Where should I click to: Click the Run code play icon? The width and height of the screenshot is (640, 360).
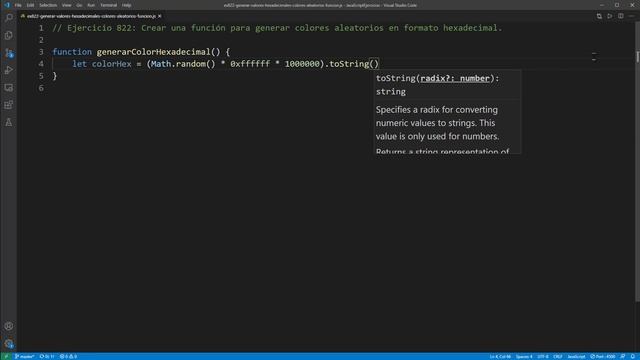point(610,16)
